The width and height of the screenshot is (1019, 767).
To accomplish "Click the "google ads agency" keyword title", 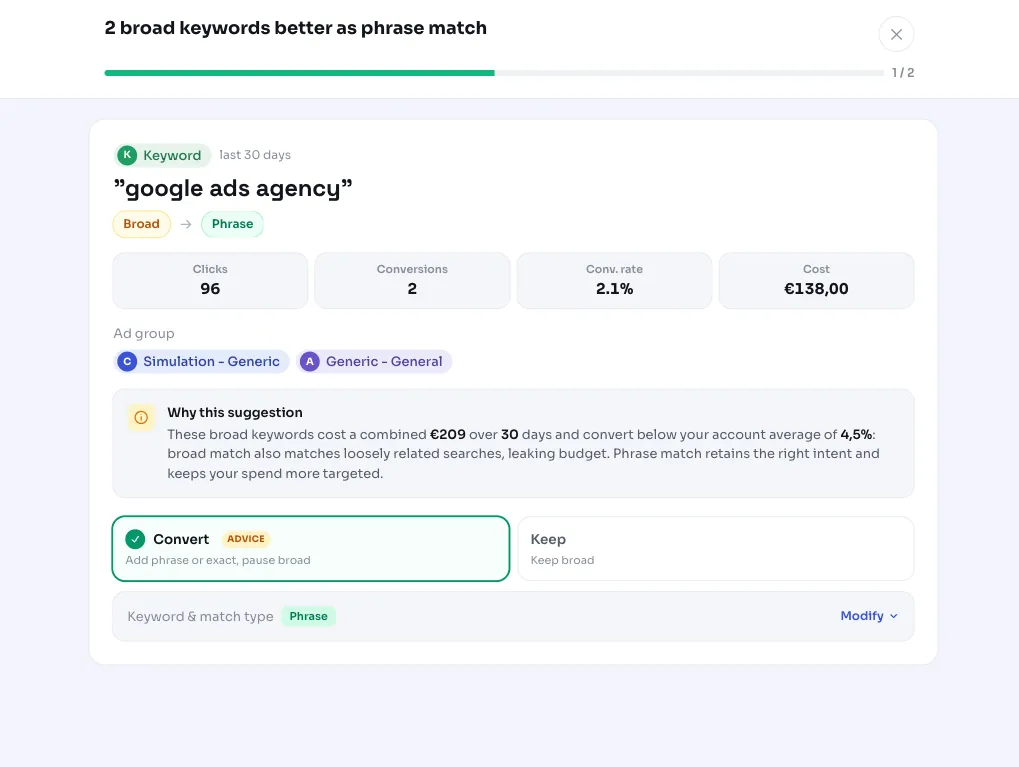I will (233, 188).
